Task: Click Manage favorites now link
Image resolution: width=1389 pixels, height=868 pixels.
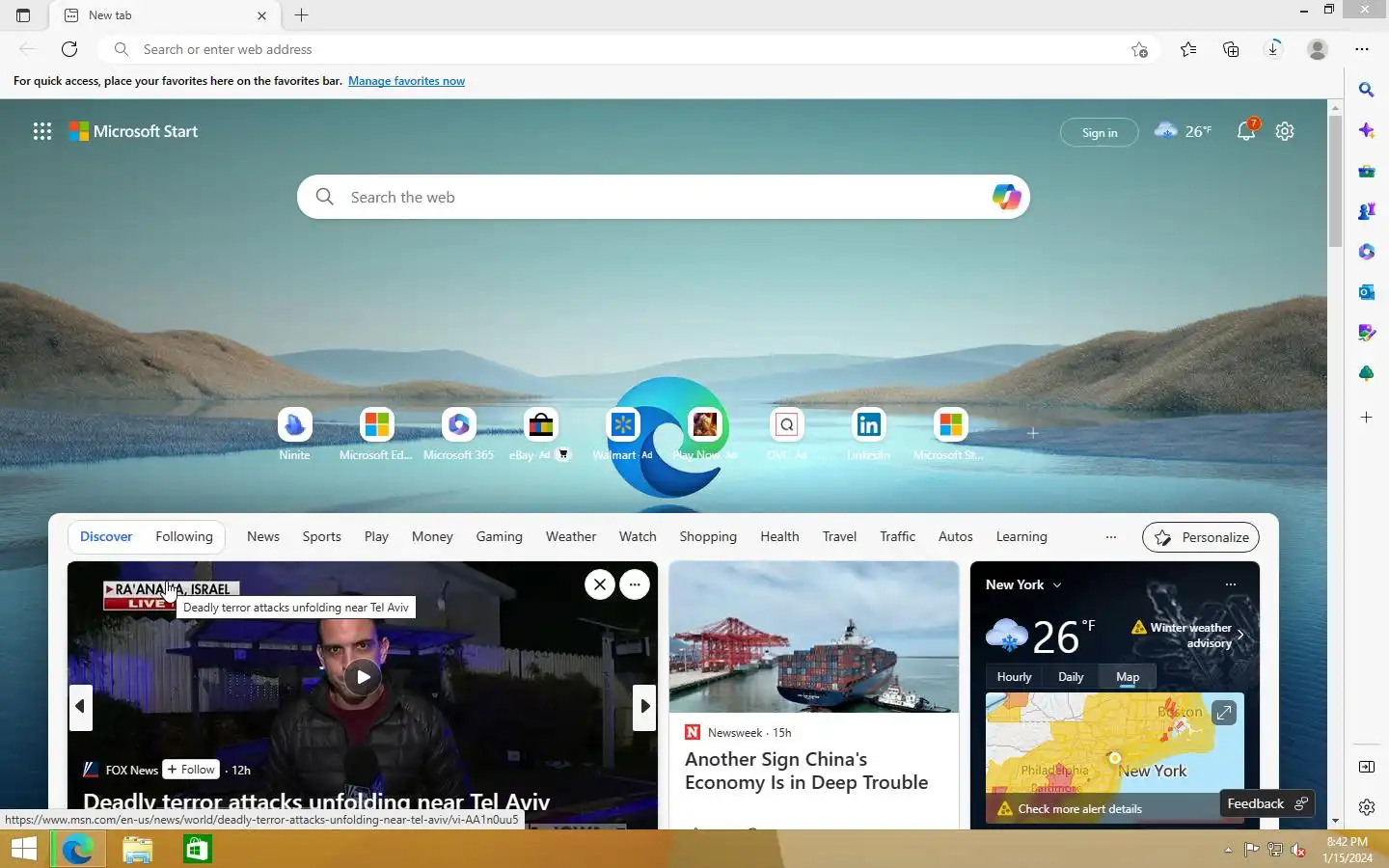Action: 406,81
